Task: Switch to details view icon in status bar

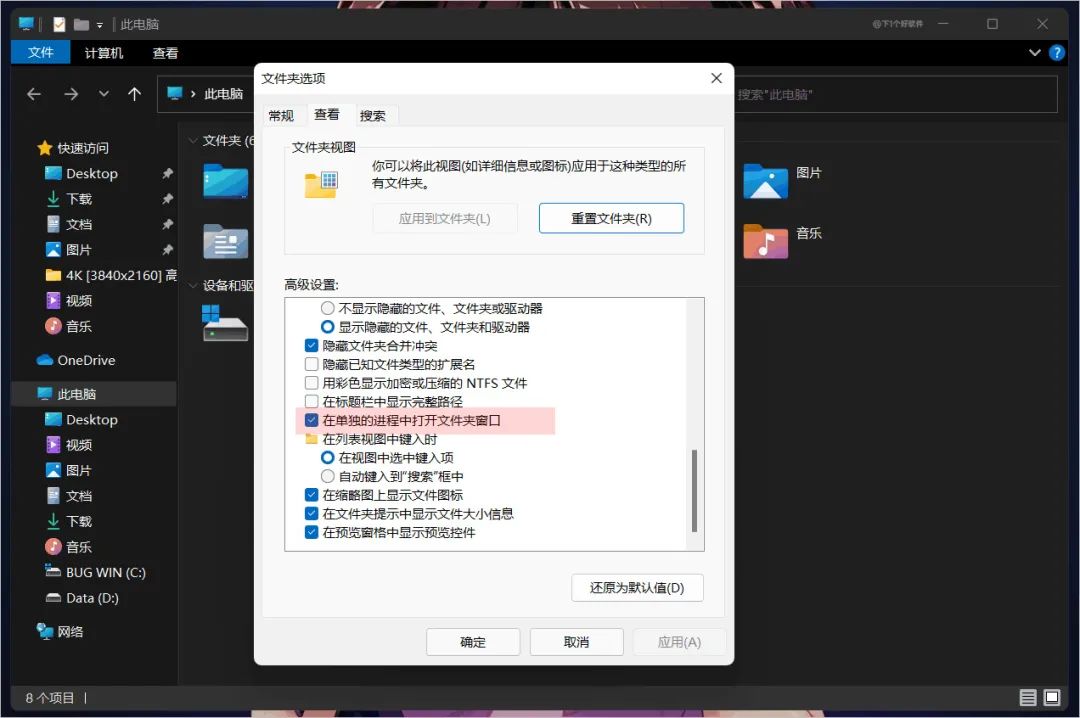Action: coord(1028,697)
